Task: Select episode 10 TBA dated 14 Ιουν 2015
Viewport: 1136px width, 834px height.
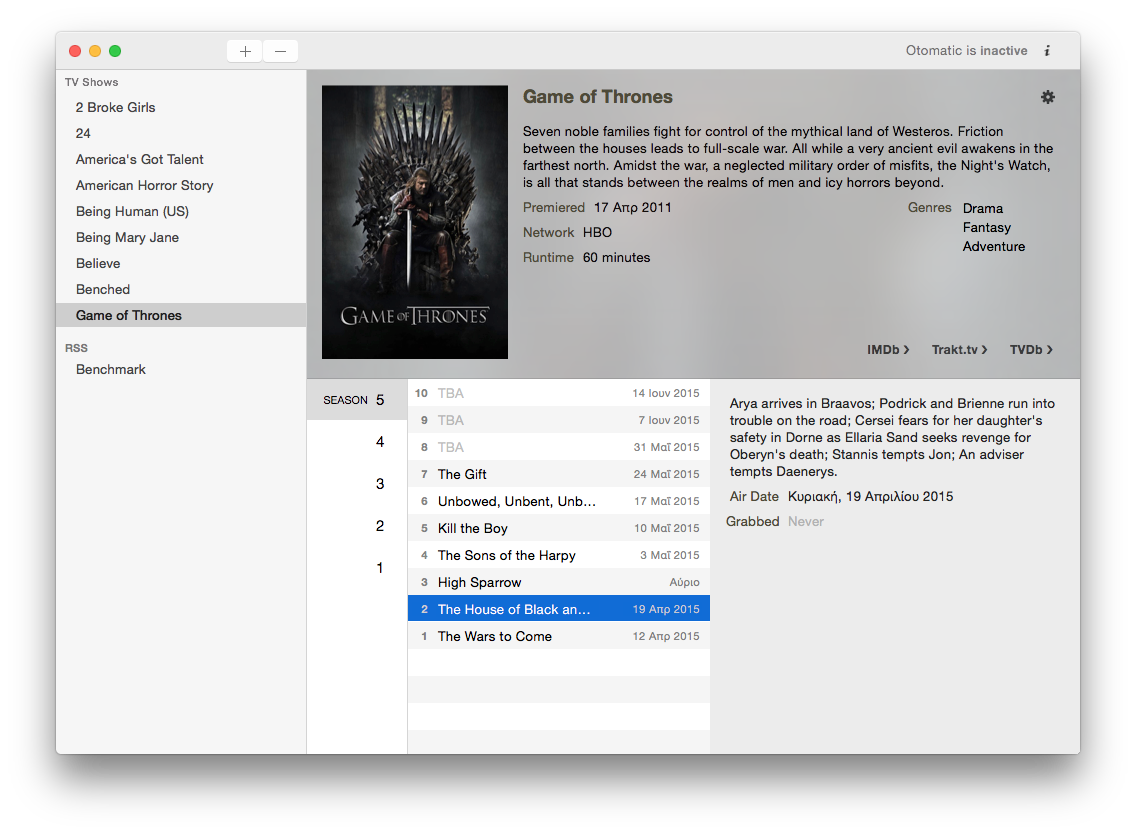Action: click(x=559, y=393)
